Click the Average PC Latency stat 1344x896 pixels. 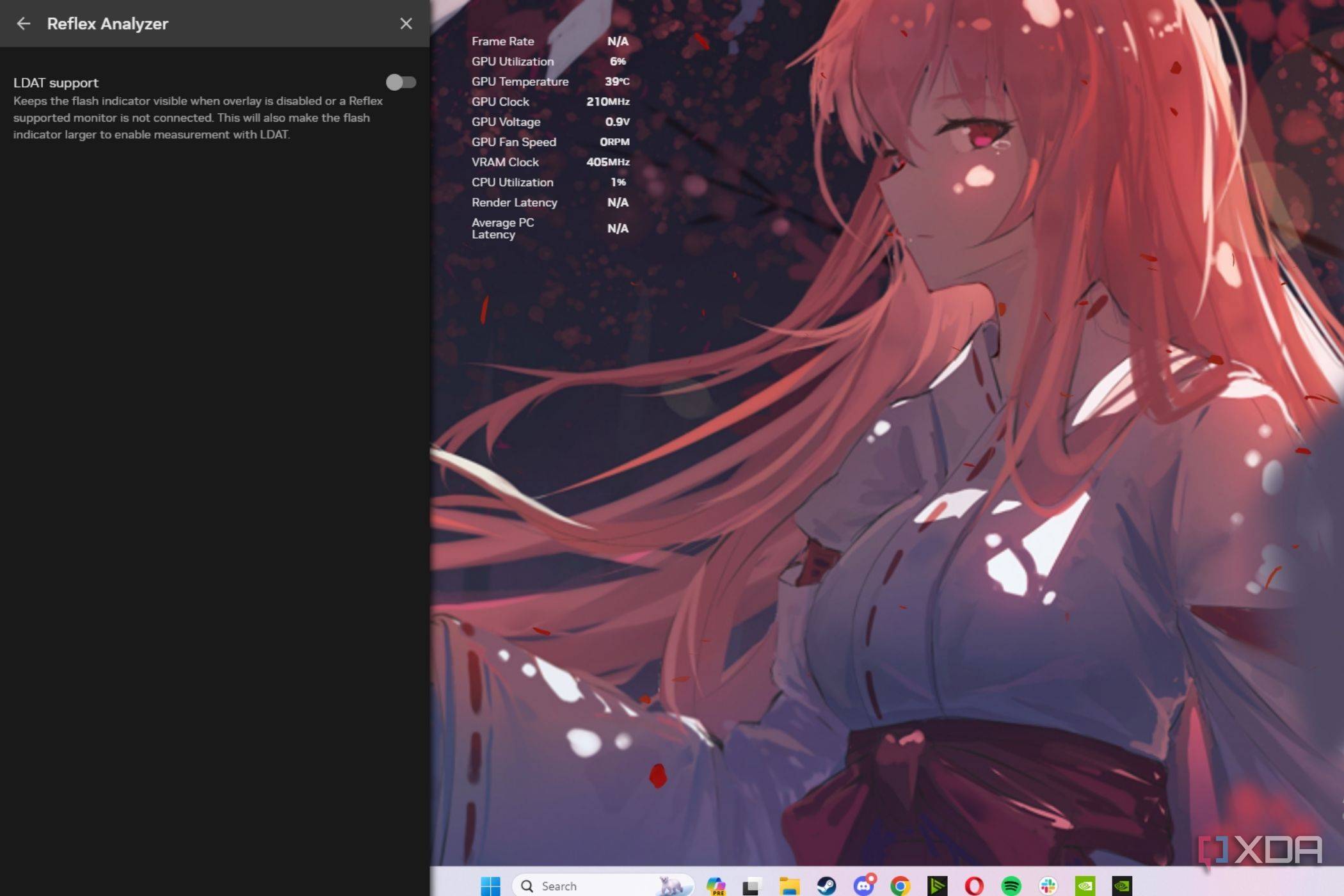pos(550,228)
